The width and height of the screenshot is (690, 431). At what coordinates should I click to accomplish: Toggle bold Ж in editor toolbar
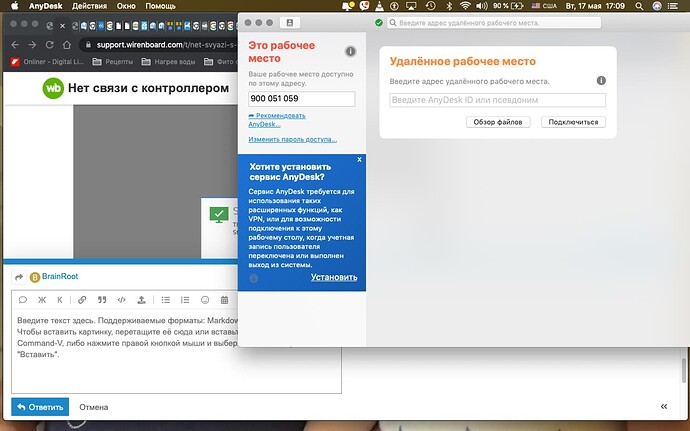click(x=42, y=300)
